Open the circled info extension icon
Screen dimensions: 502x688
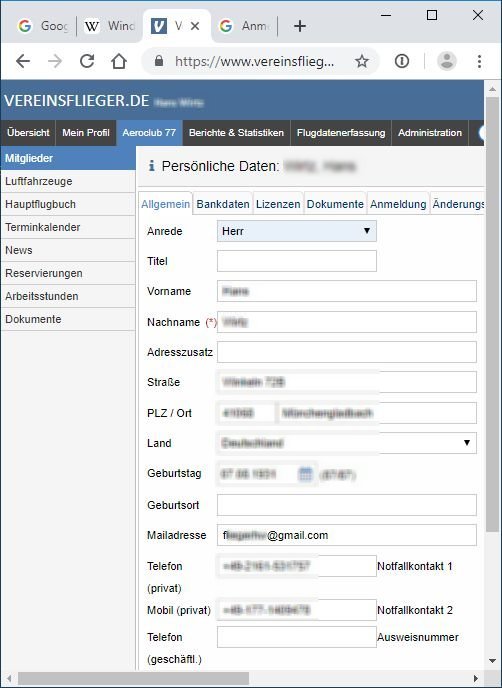[402, 61]
